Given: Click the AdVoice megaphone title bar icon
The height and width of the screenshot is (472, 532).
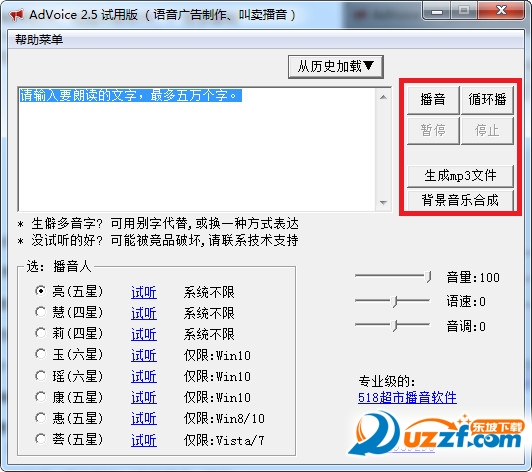Looking at the screenshot, I should click(x=16, y=15).
